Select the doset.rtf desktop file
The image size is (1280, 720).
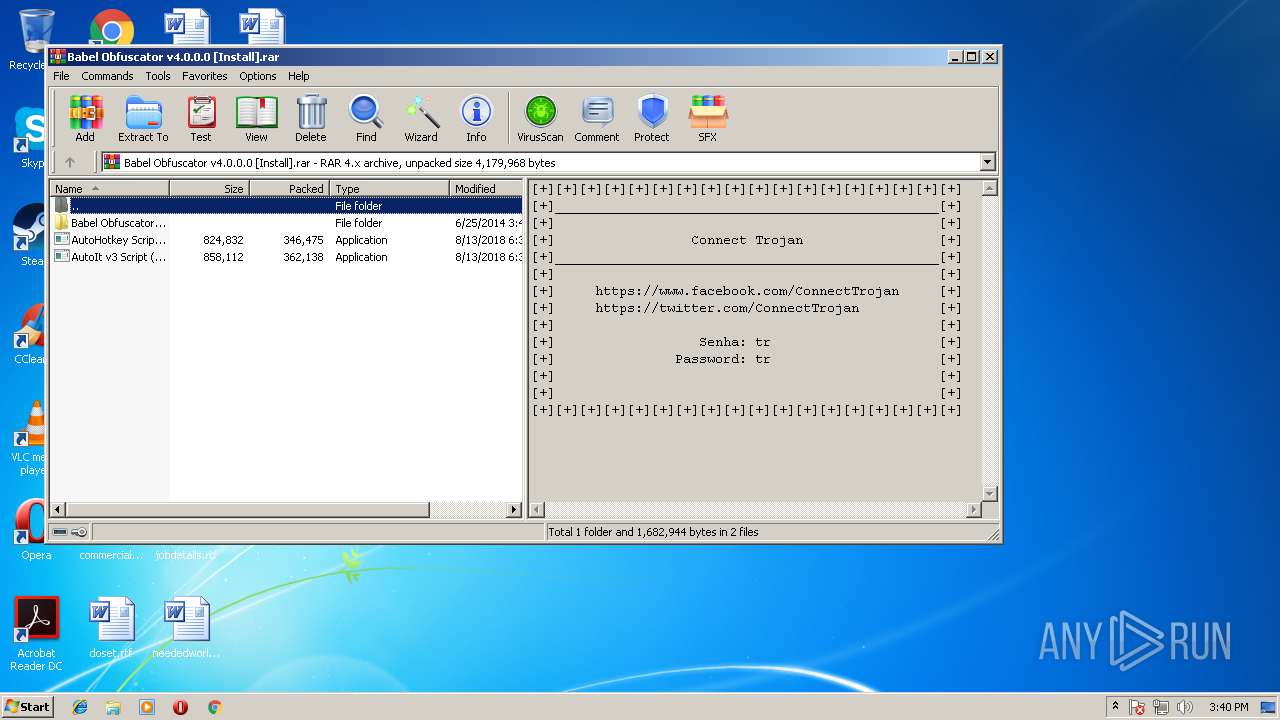click(x=110, y=628)
